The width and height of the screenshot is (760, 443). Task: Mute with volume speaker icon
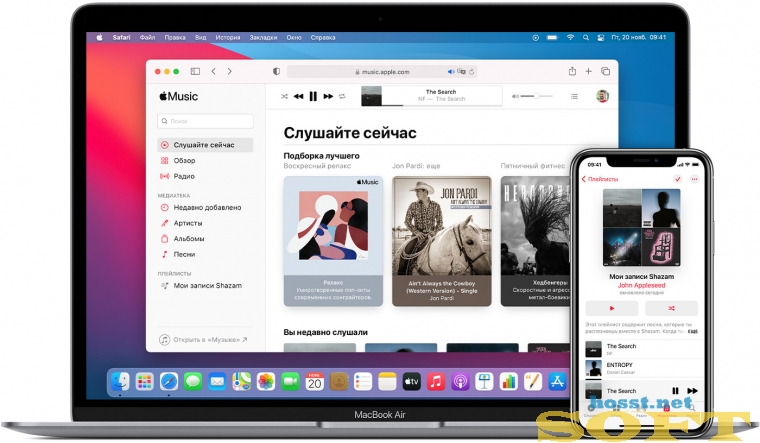(515, 96)
